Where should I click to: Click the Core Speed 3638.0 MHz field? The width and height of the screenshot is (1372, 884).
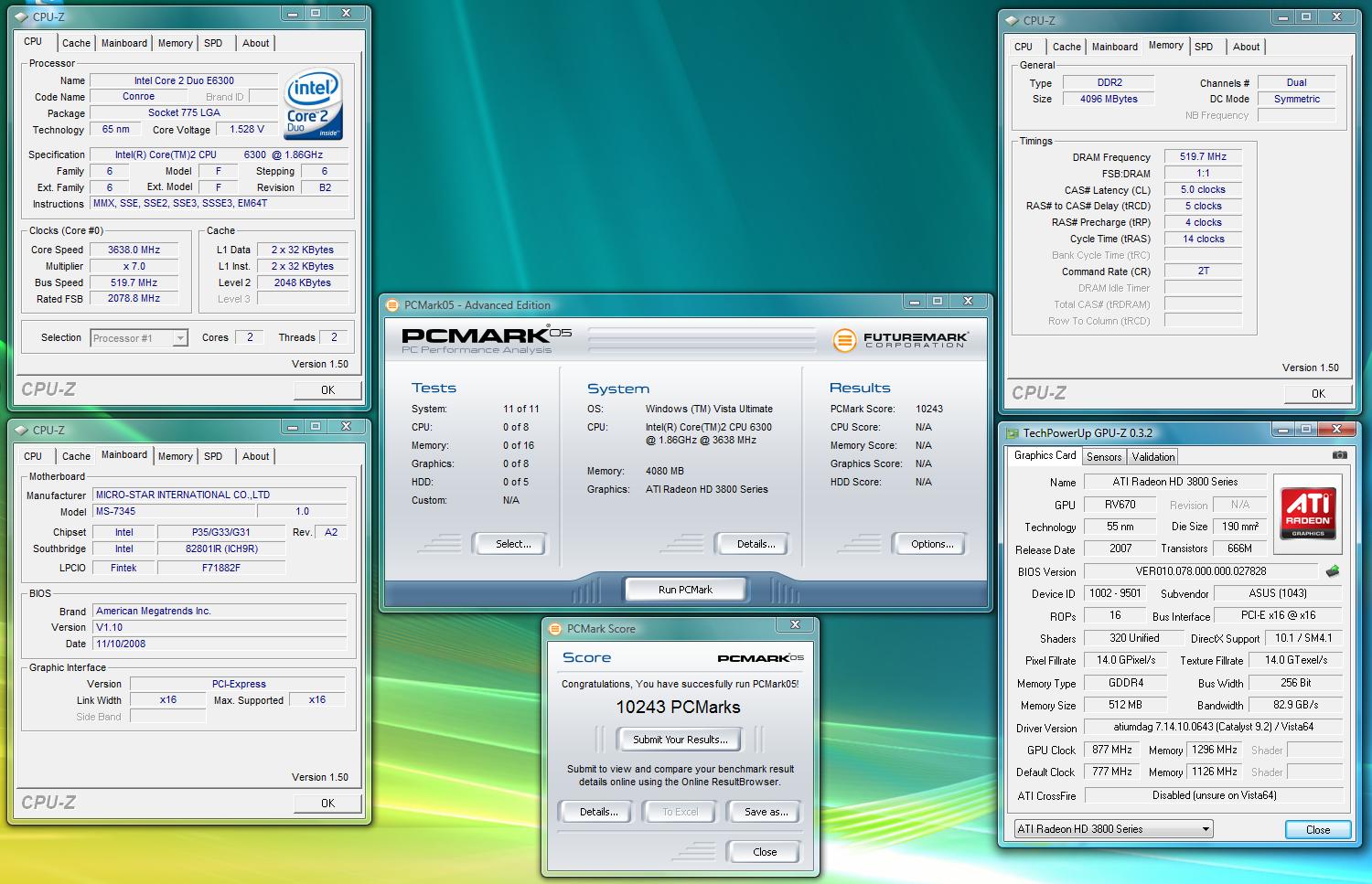[x=134, y=250]
